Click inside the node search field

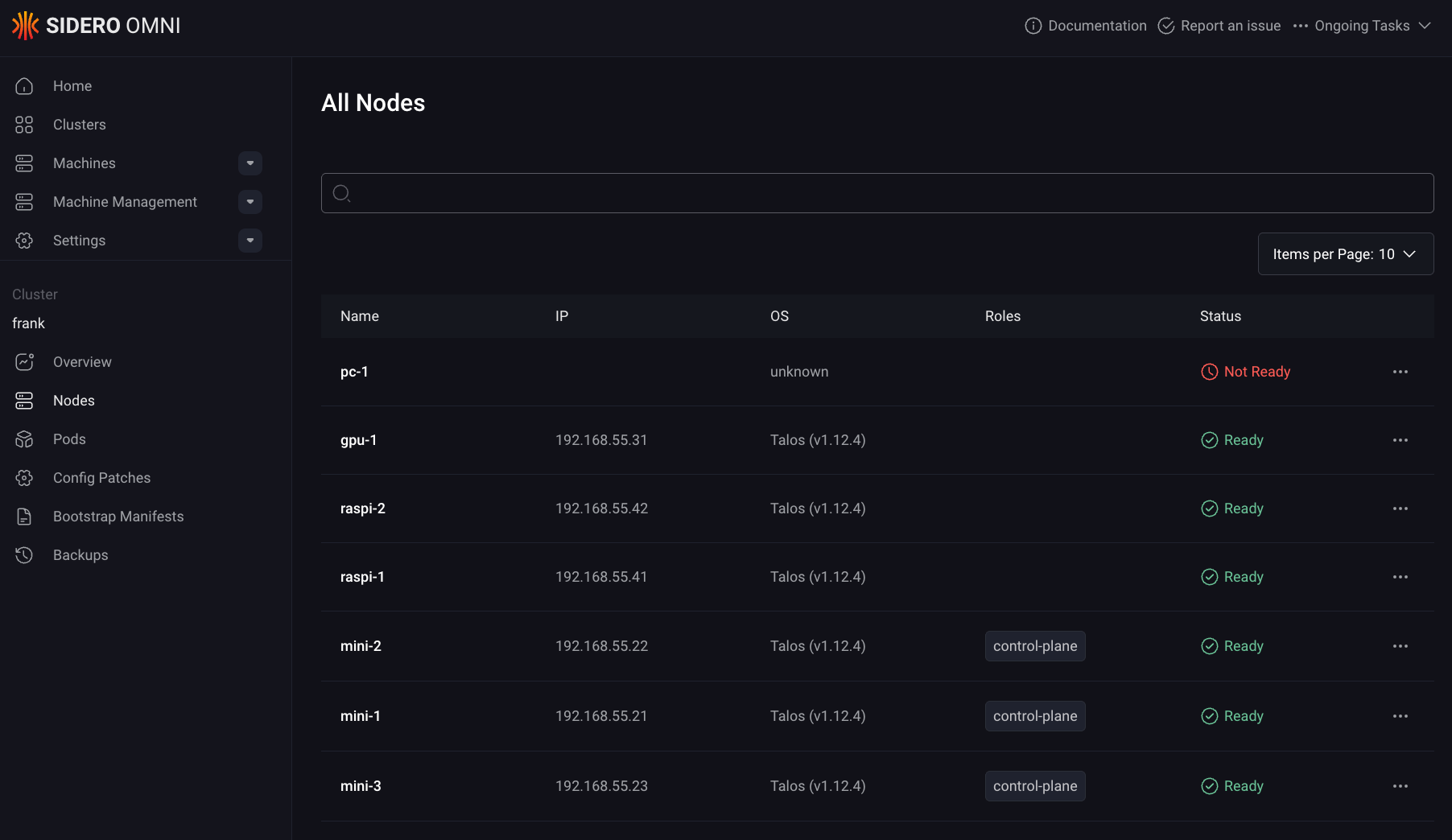pos(877,193)
